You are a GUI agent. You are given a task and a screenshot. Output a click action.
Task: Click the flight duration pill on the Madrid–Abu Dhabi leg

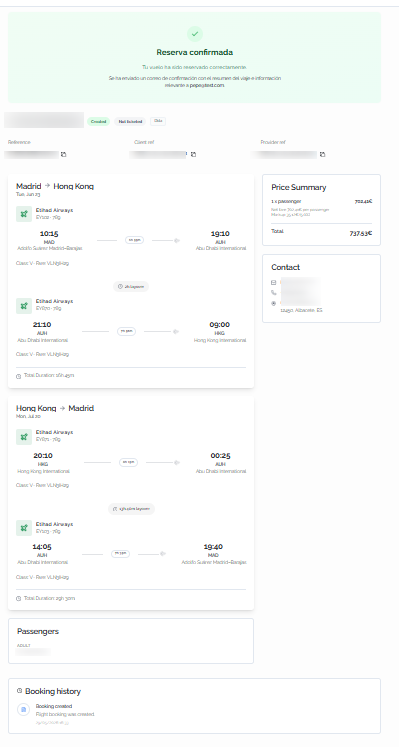tap(135, 240)
